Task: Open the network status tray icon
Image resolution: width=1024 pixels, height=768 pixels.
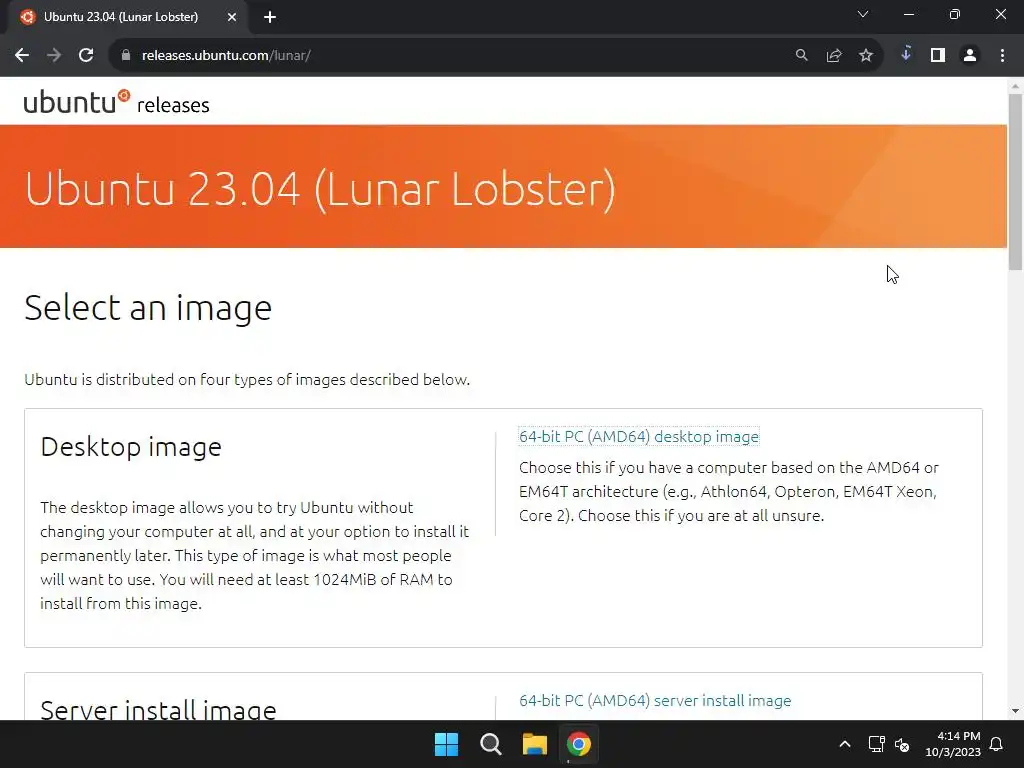Action: click(x=876, y=744)
